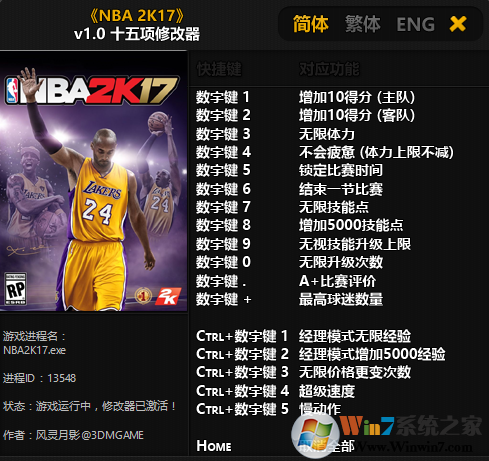Click 最高球迷数量 function text
Viewport: 489px width, 461px height.
[341, 299]
